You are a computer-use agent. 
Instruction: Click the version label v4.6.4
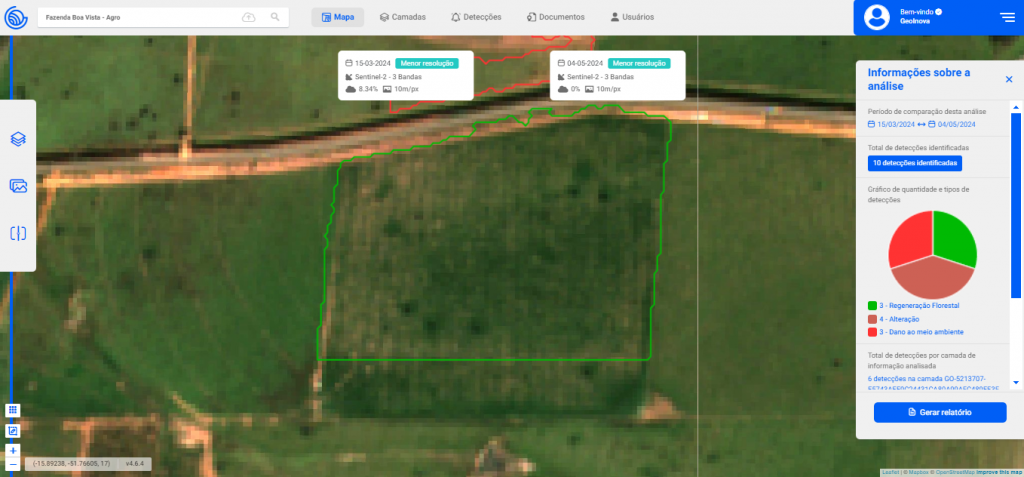coord(134,463)
